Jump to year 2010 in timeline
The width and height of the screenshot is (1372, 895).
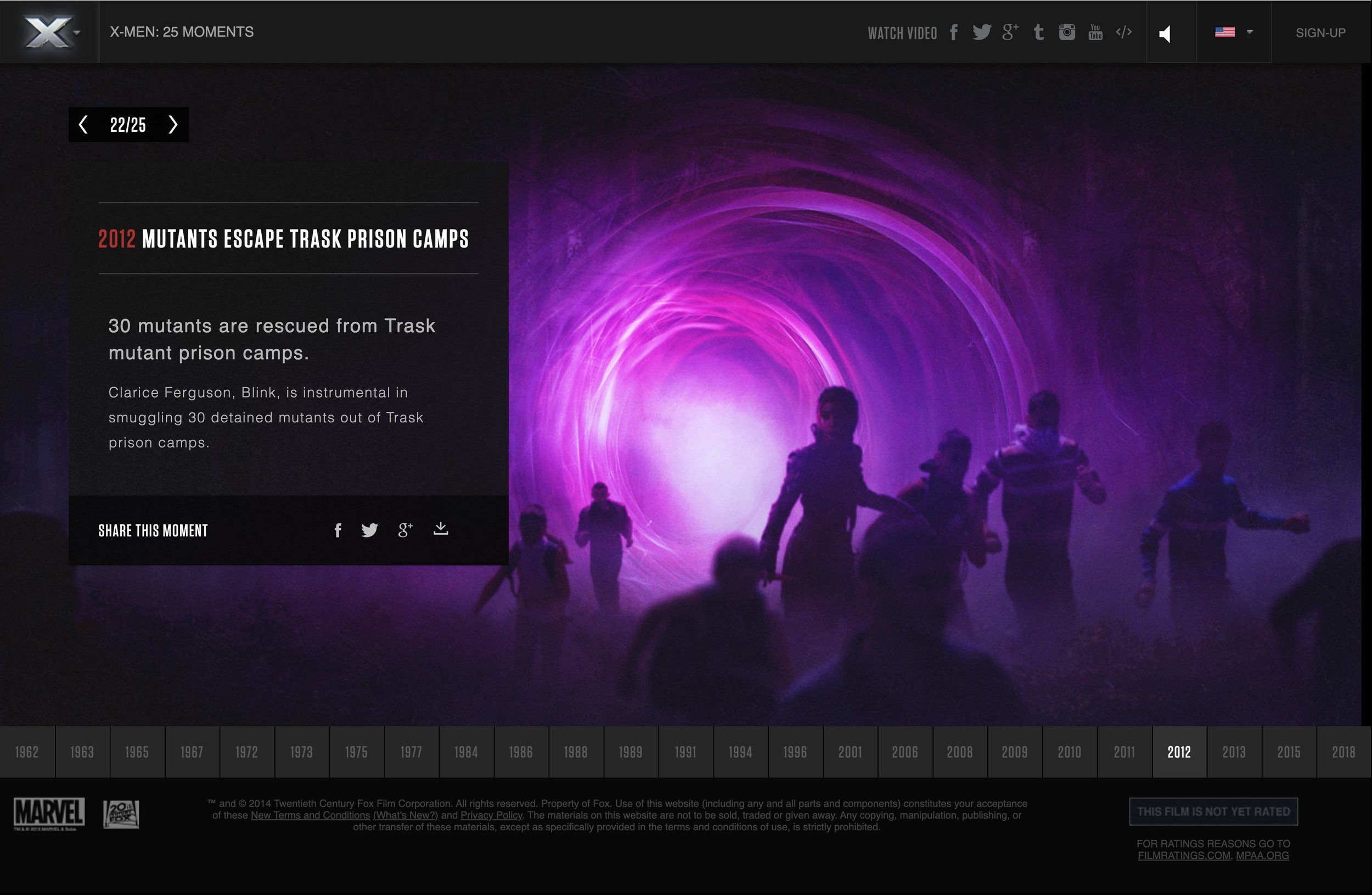(x=1070, y=752)
